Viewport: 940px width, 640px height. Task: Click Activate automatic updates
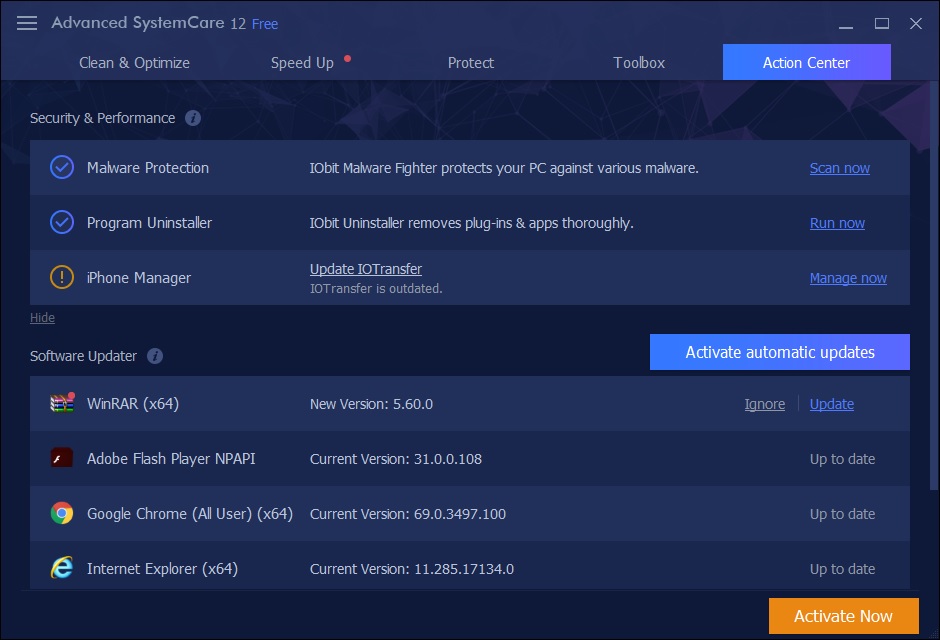coord(779,352)
